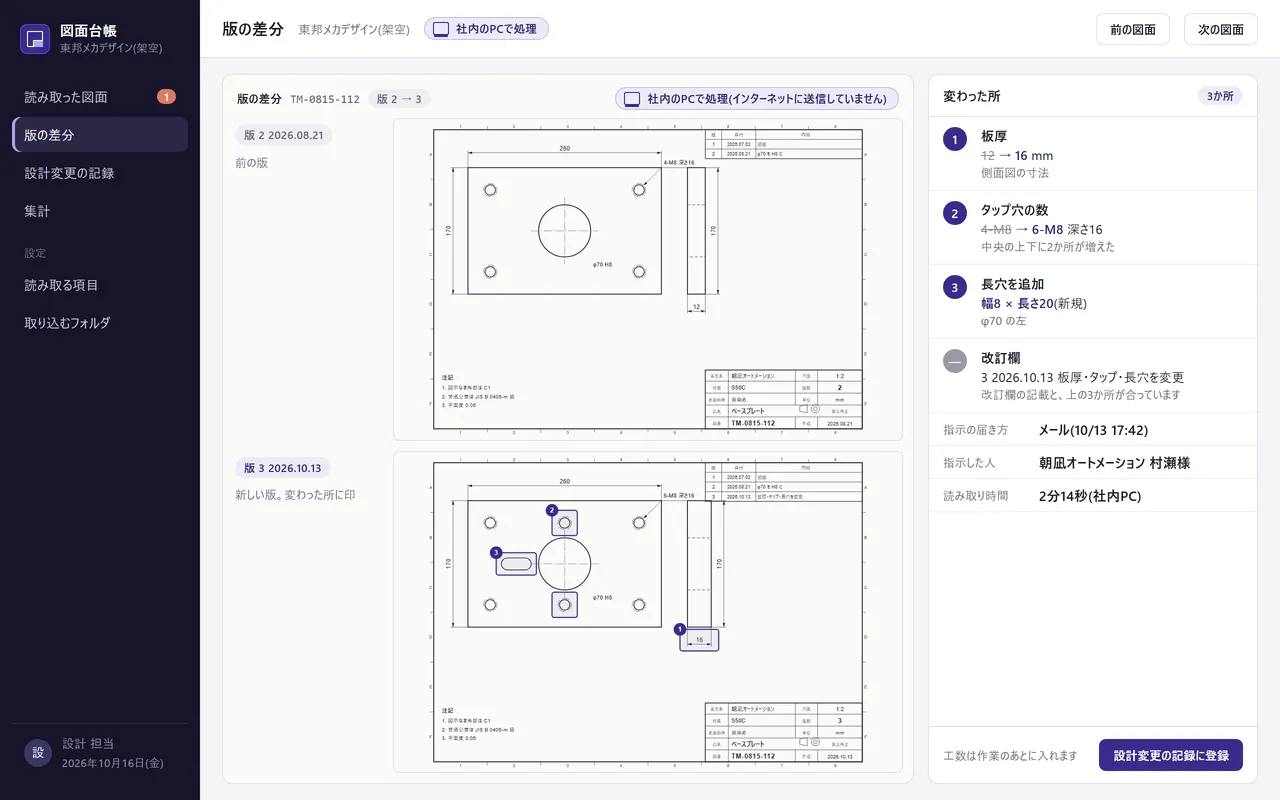Select the 12 → 16 mm change value
This screenshot has width=1280, height=800.
1017,155
